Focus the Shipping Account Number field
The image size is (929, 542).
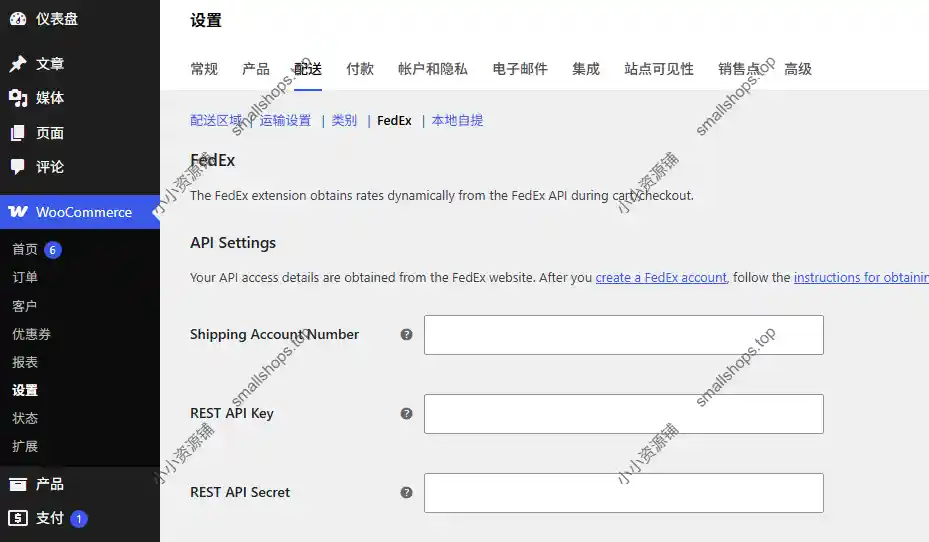click(624, 335)
